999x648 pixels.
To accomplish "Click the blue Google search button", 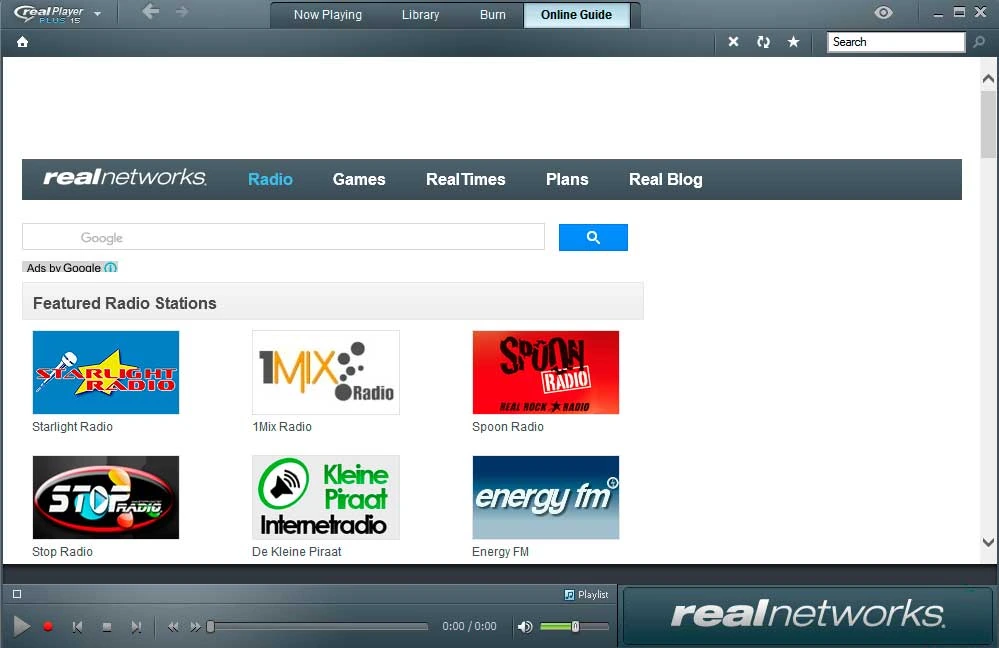I will point(593,237).
